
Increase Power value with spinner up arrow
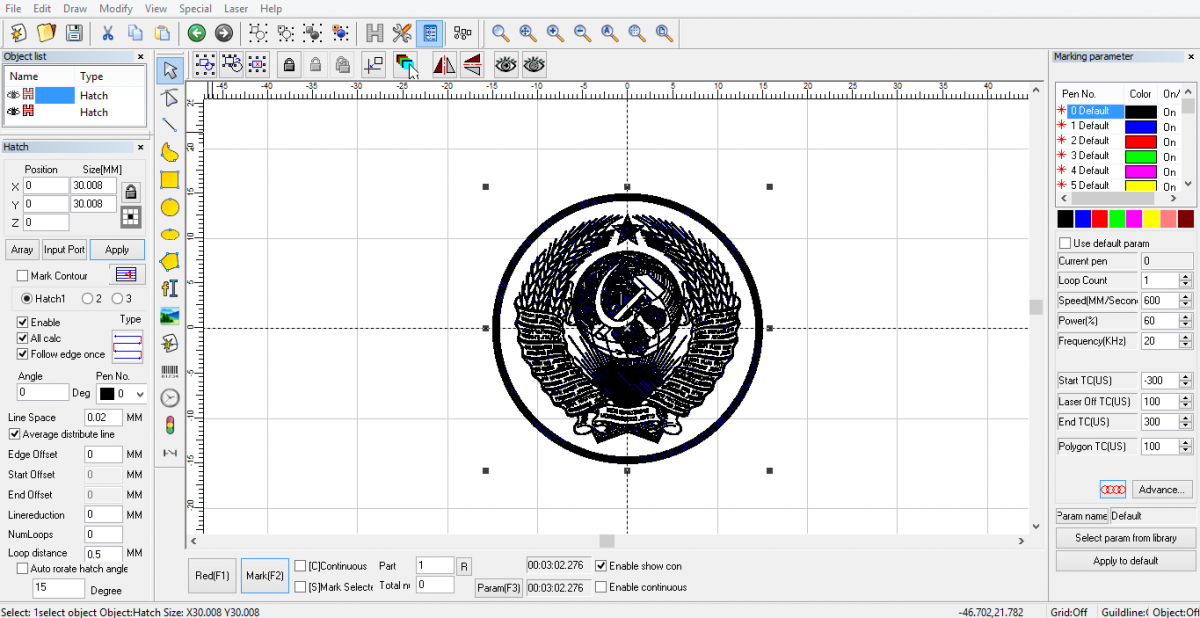(1186, 318)
